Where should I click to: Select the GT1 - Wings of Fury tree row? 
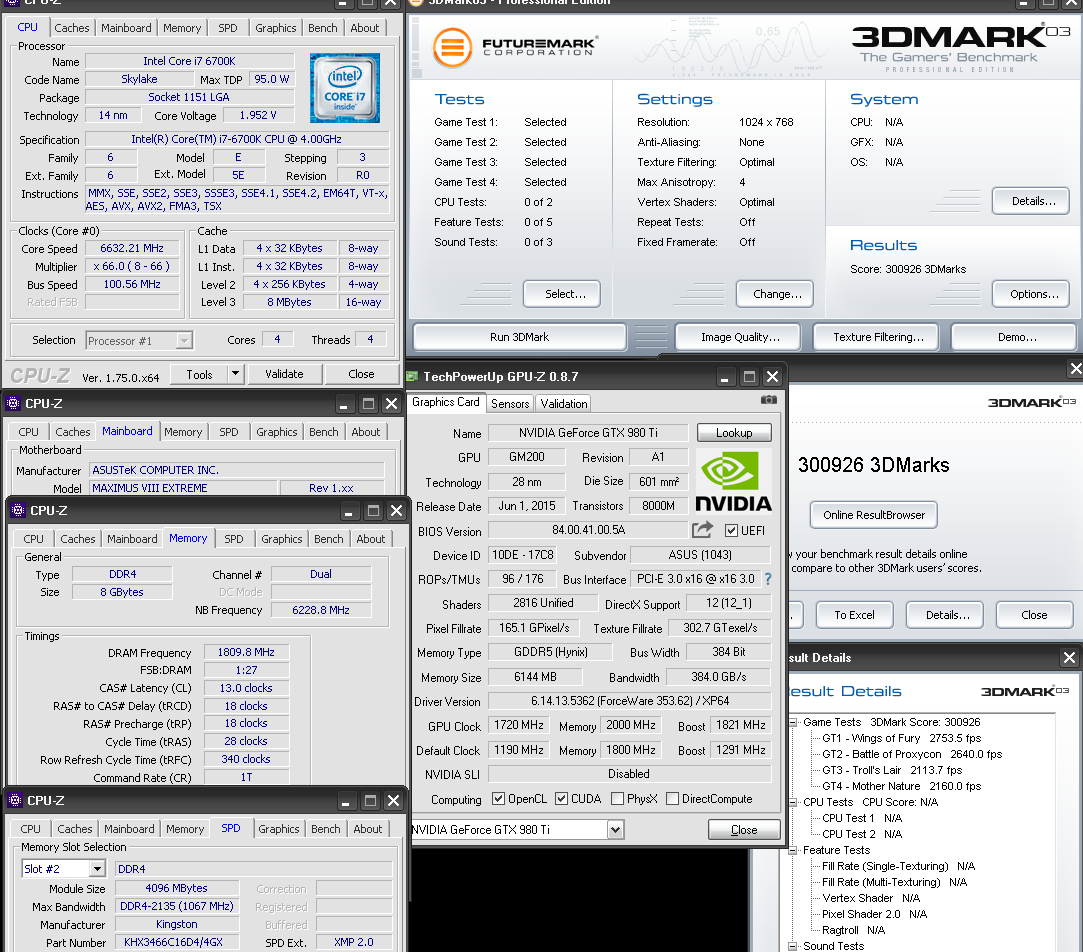[901, 738]
